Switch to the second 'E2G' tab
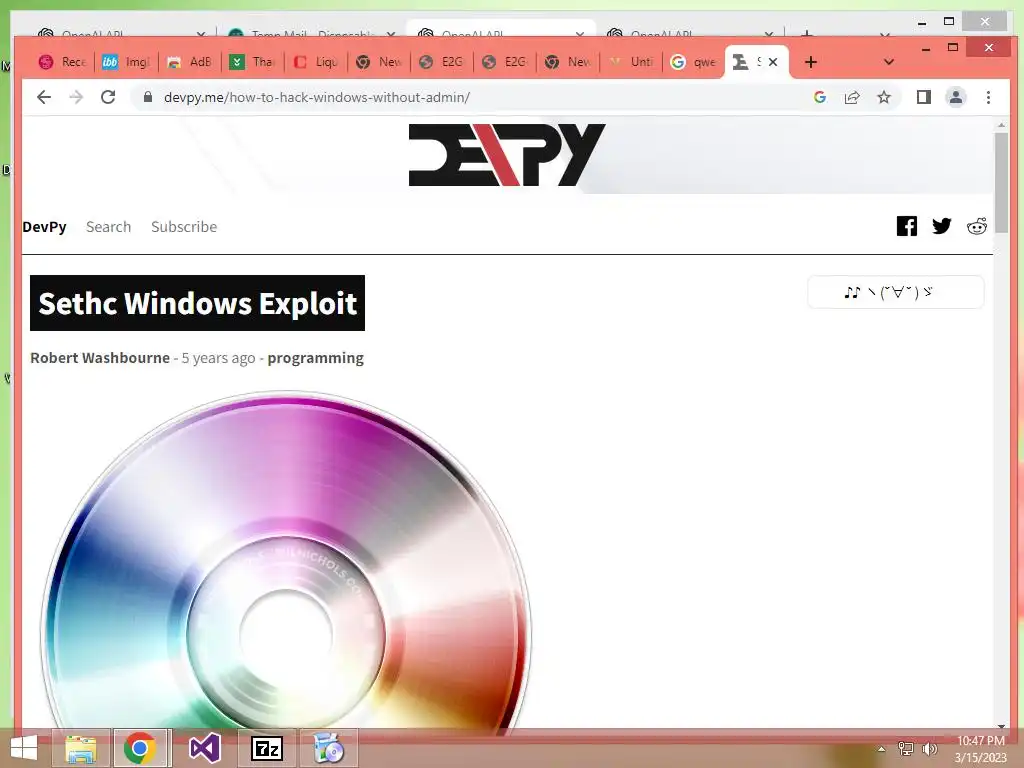This screenshot has height=768, width=1024. pyautogui.click(x=505, y=62)
